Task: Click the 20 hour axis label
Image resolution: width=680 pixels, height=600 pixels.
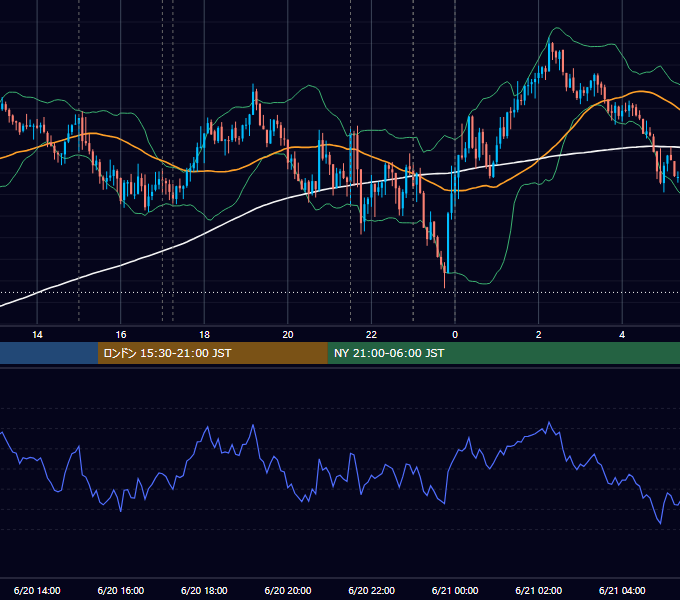Action: point(288,335)
